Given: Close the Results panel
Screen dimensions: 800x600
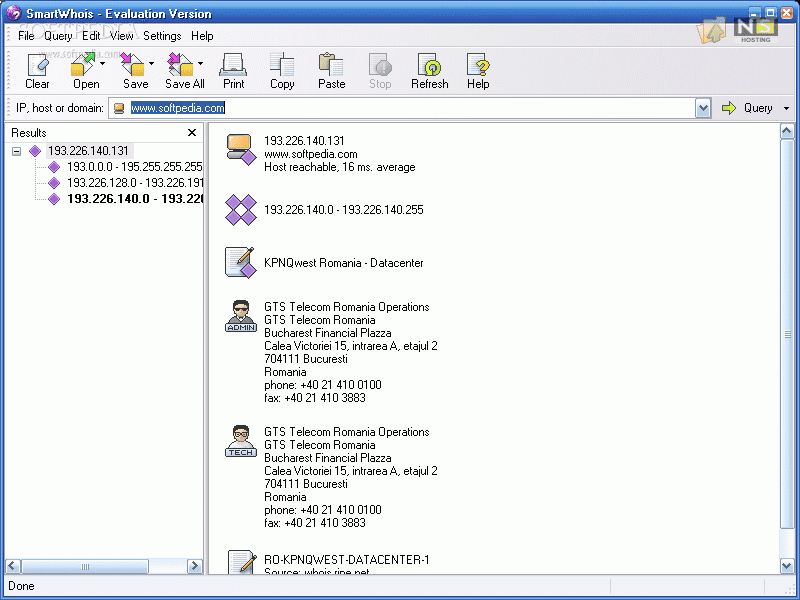Looking at the screenshot, I should coord(192,133).
